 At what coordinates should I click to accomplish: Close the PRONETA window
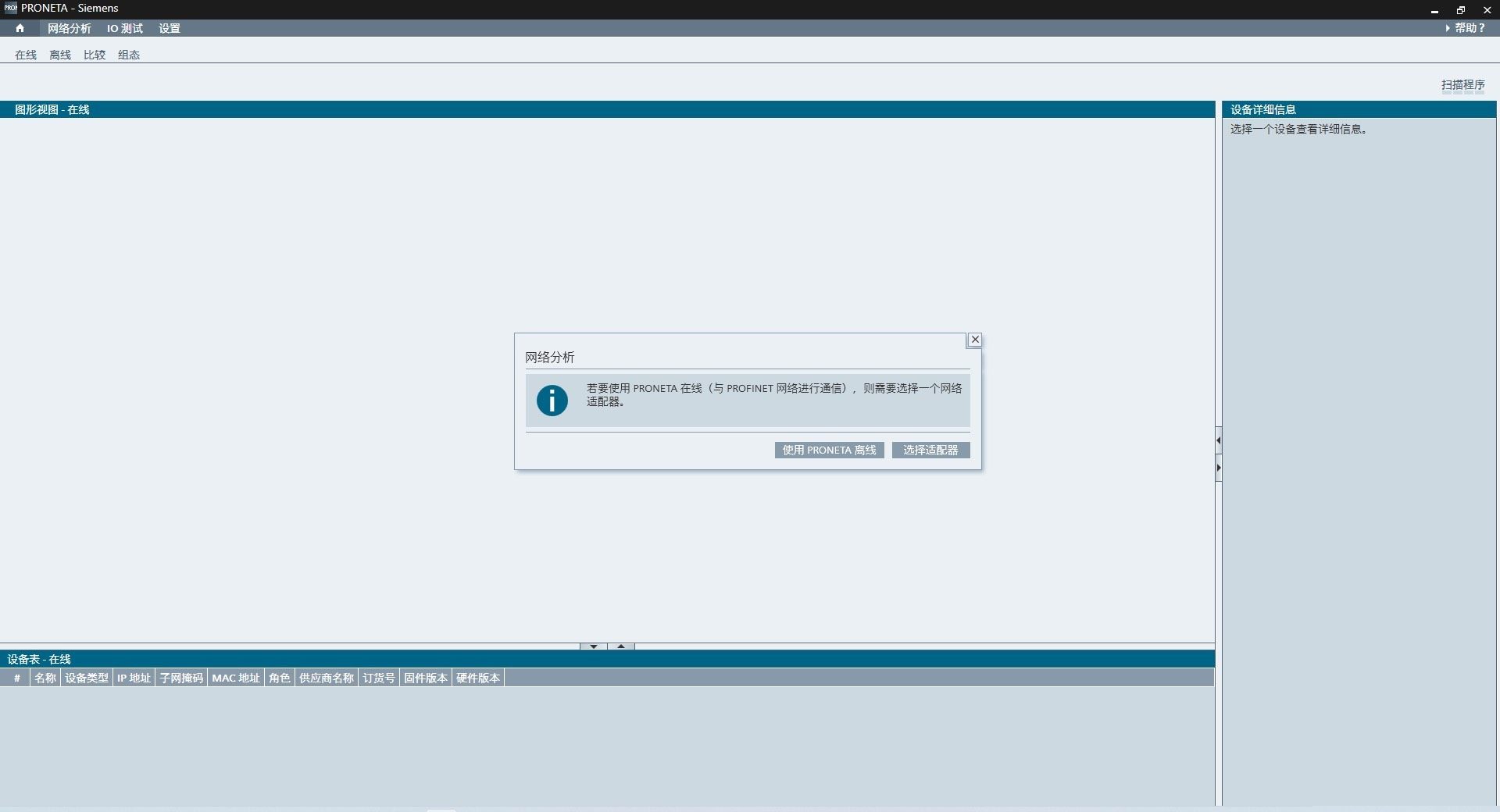(x=1487, y=10)
